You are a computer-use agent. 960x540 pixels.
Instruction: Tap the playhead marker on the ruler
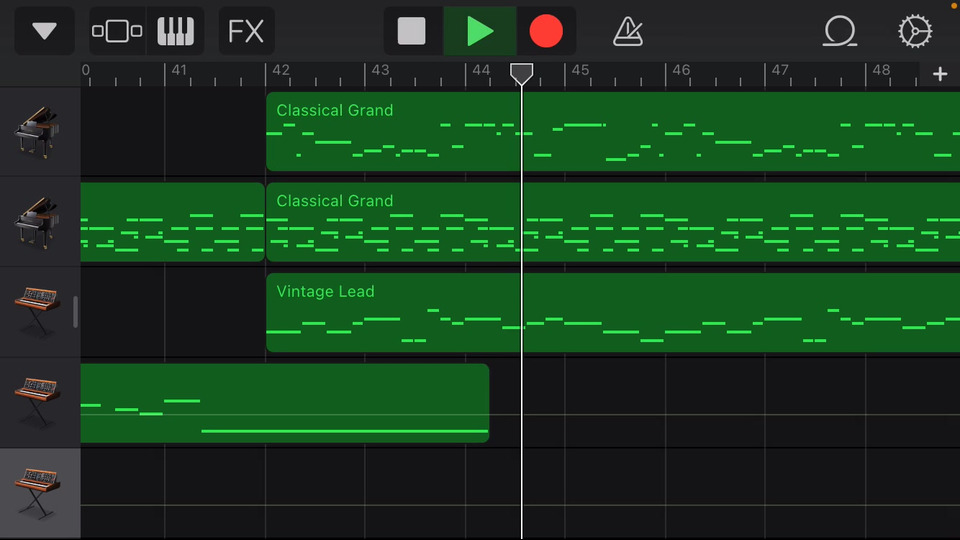[522, 74]
